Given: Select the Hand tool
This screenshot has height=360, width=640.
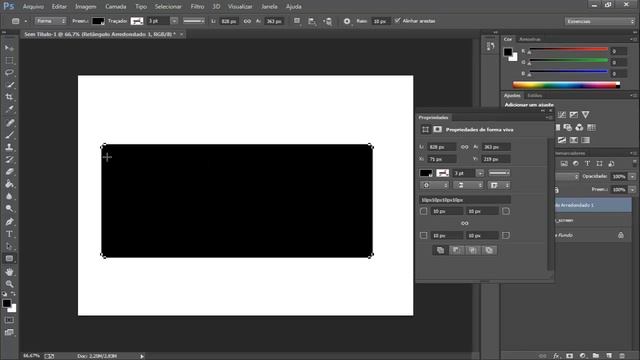Looking at the screenshot, I should click(x=9, y=272).
